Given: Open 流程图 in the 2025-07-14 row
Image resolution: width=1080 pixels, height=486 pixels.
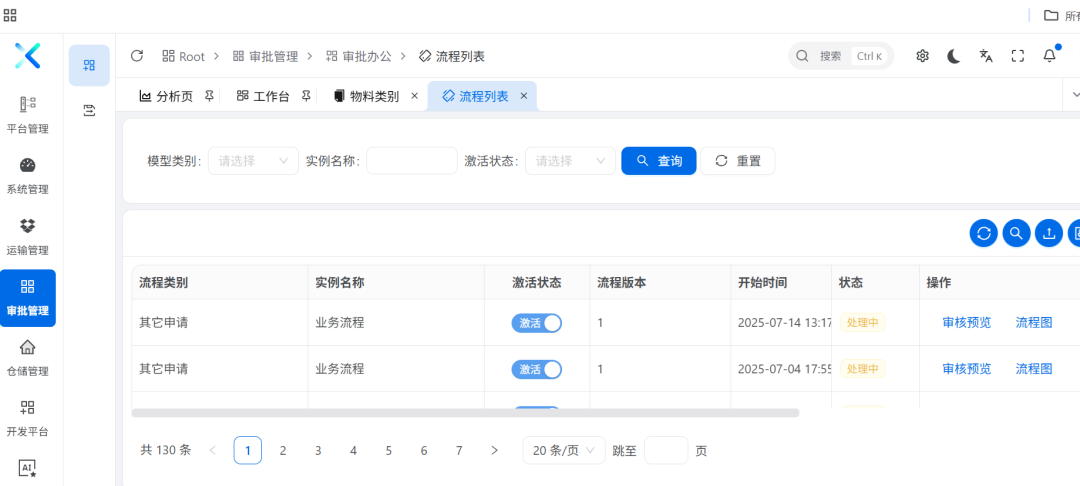Looking at the screenshot, I should (1034, 323).
